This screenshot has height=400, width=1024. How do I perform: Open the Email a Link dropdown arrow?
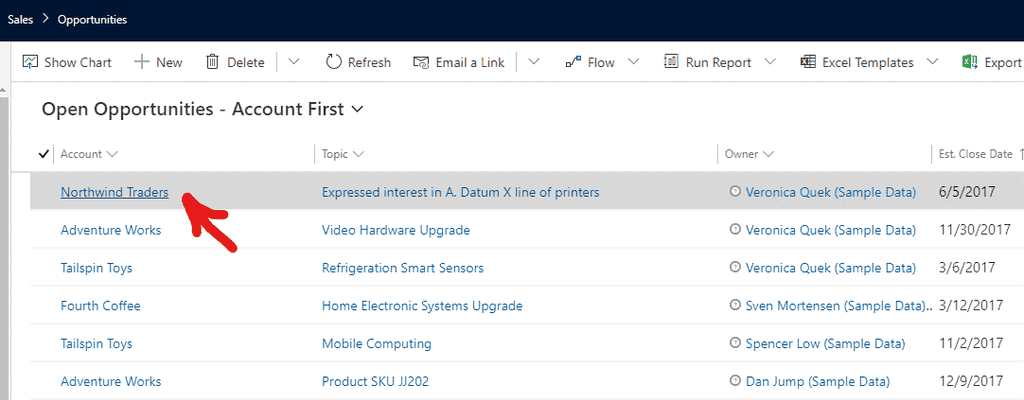click(x=534, y=62)
